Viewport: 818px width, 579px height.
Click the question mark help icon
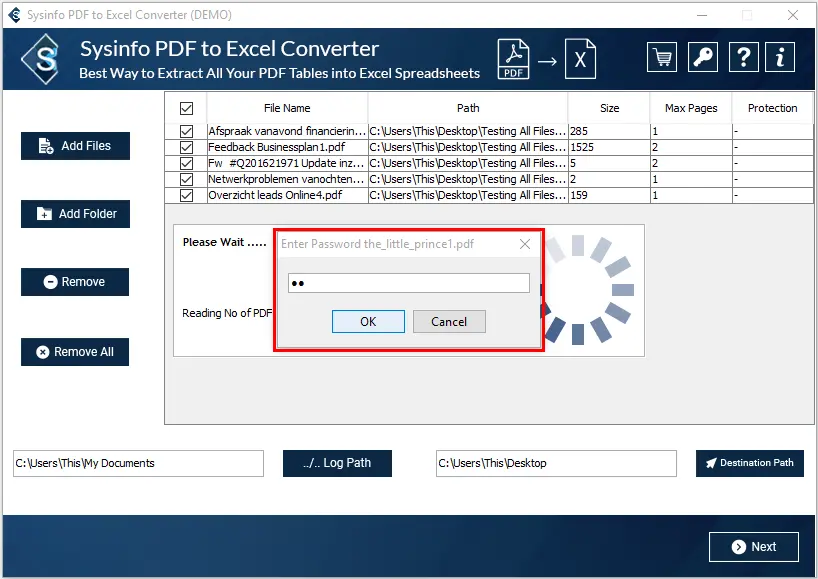743,58
